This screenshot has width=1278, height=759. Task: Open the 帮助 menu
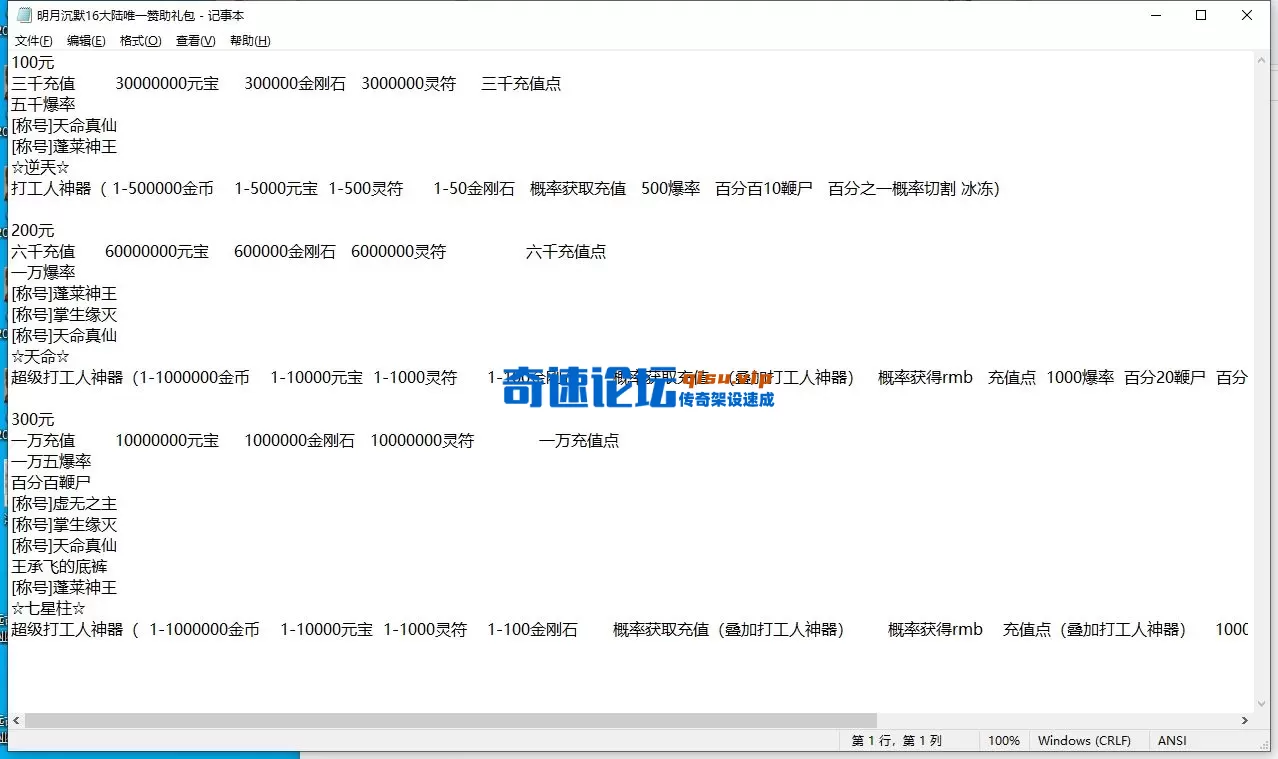(x=248, y=41)
